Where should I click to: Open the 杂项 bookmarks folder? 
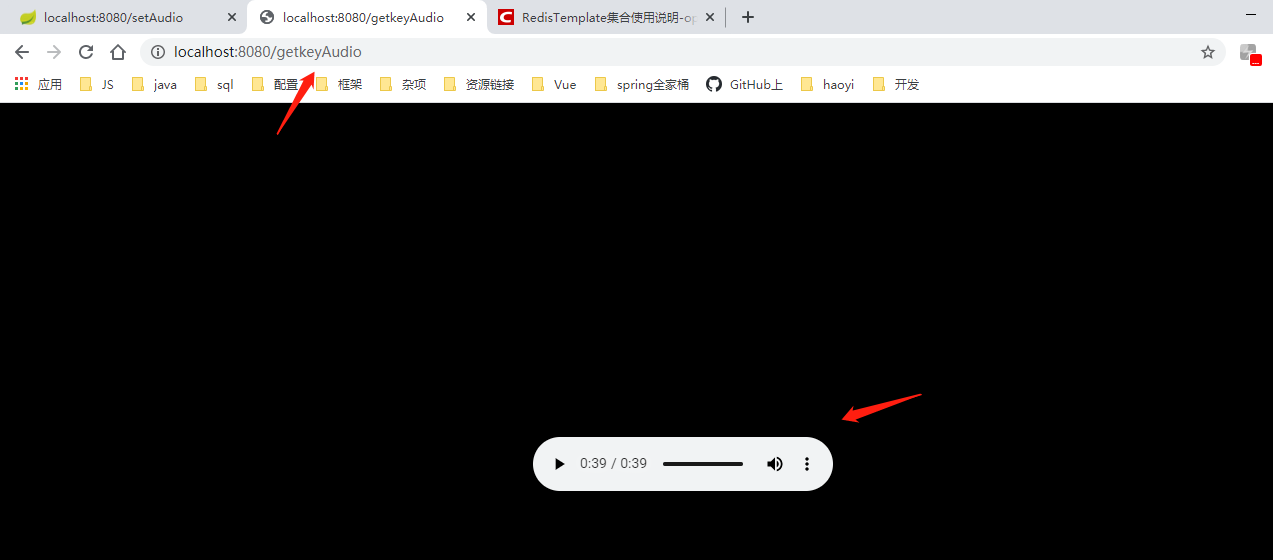[403, 85]
